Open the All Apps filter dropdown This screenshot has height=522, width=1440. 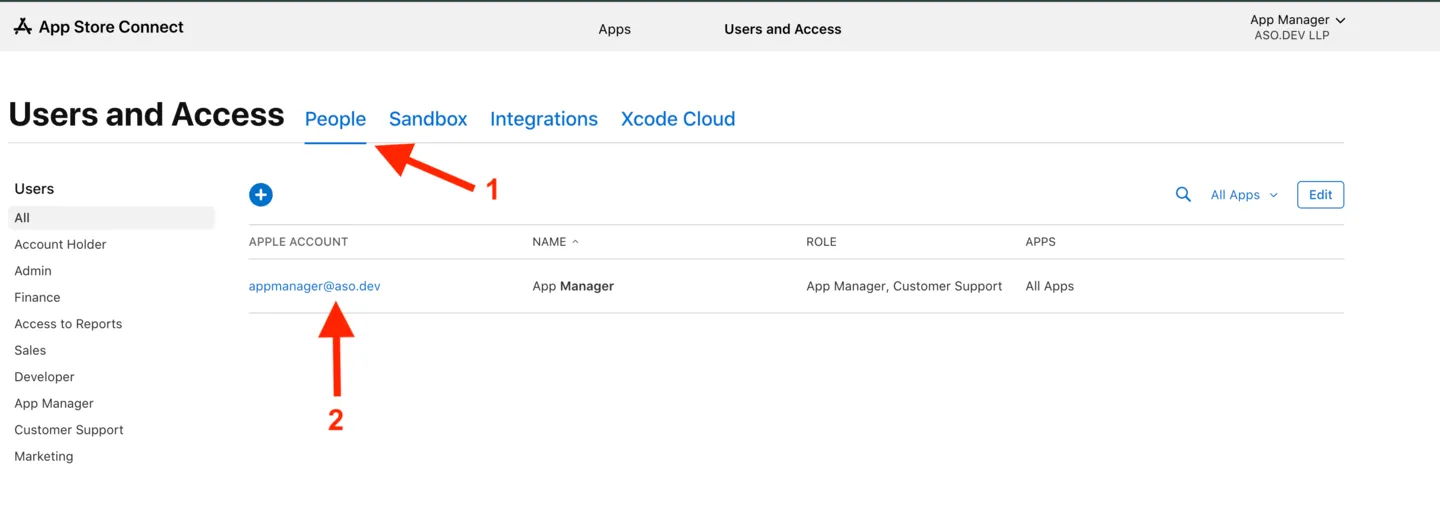coord(1244,195)
